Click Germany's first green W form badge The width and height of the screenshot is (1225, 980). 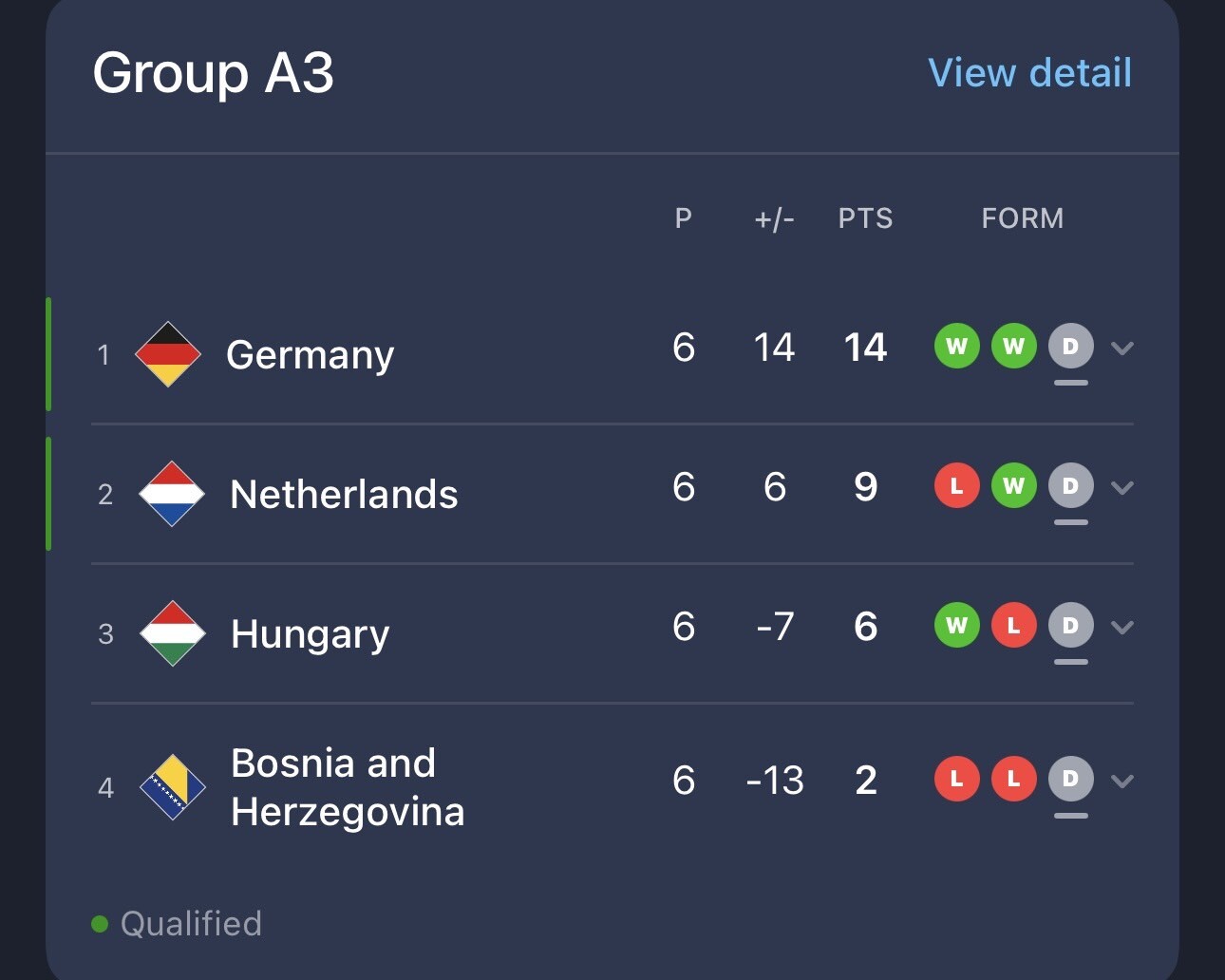(956, 347)
